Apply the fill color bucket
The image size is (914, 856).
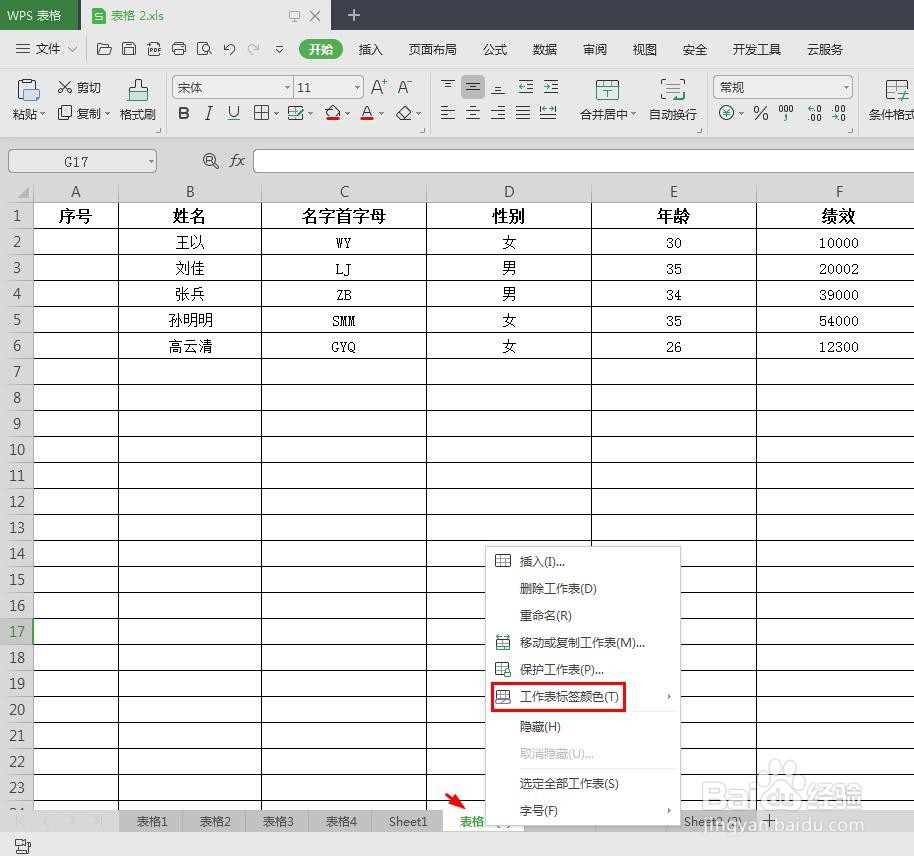pos(333,113)
